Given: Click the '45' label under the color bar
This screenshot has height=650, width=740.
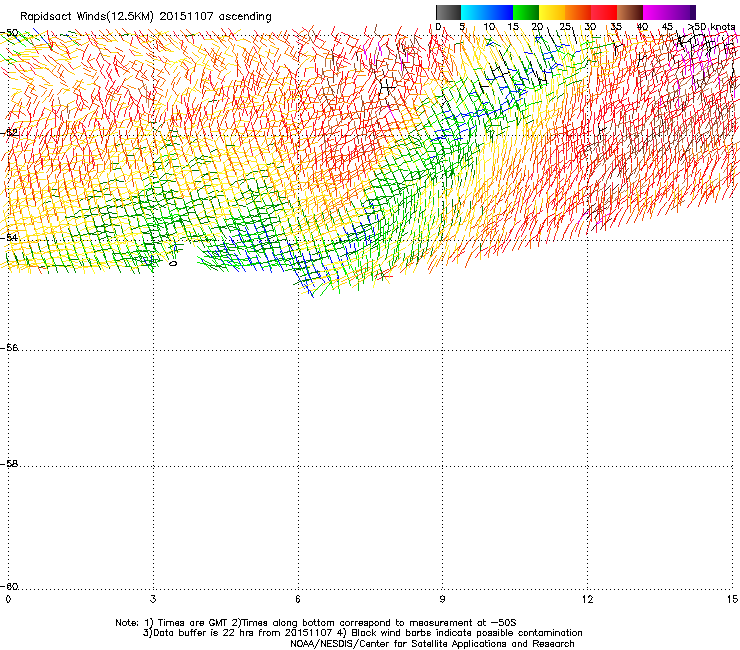Looking at the screenshot, I should [x=667, y=27].
